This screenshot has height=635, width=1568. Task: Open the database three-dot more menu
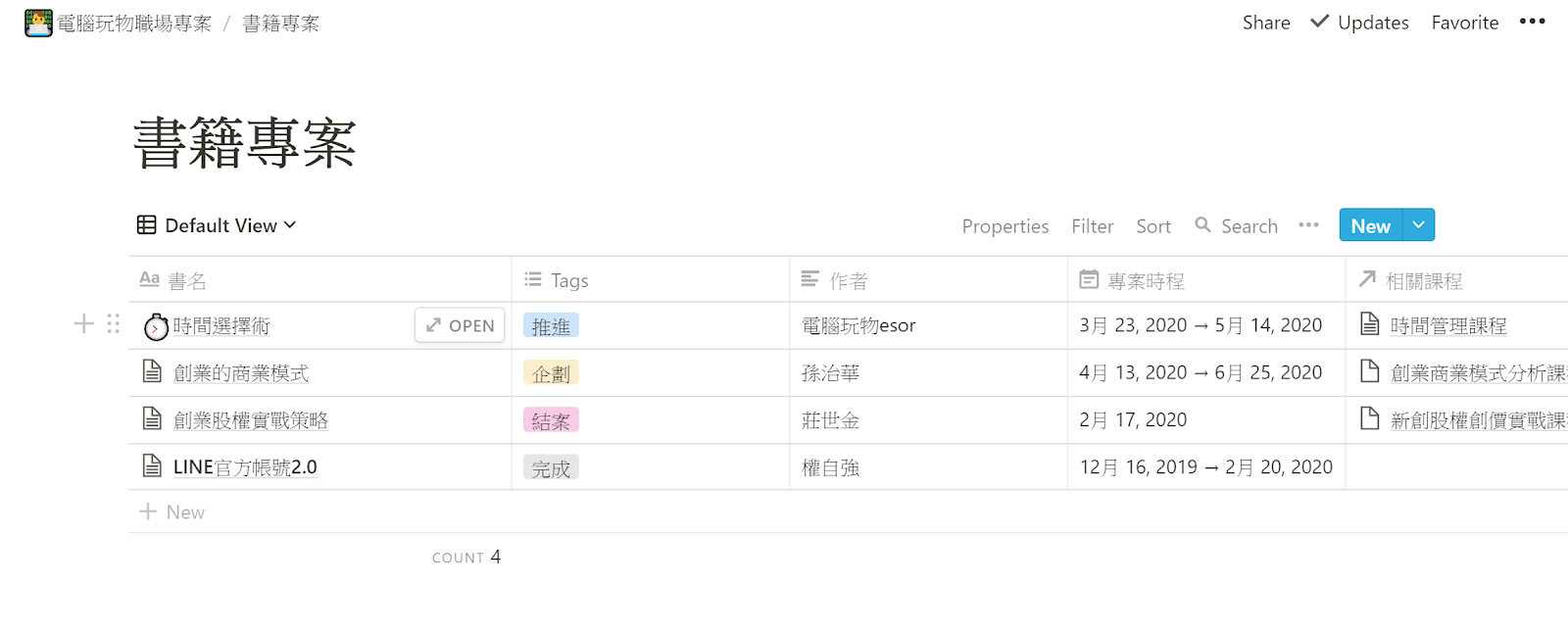[1308, 225]
